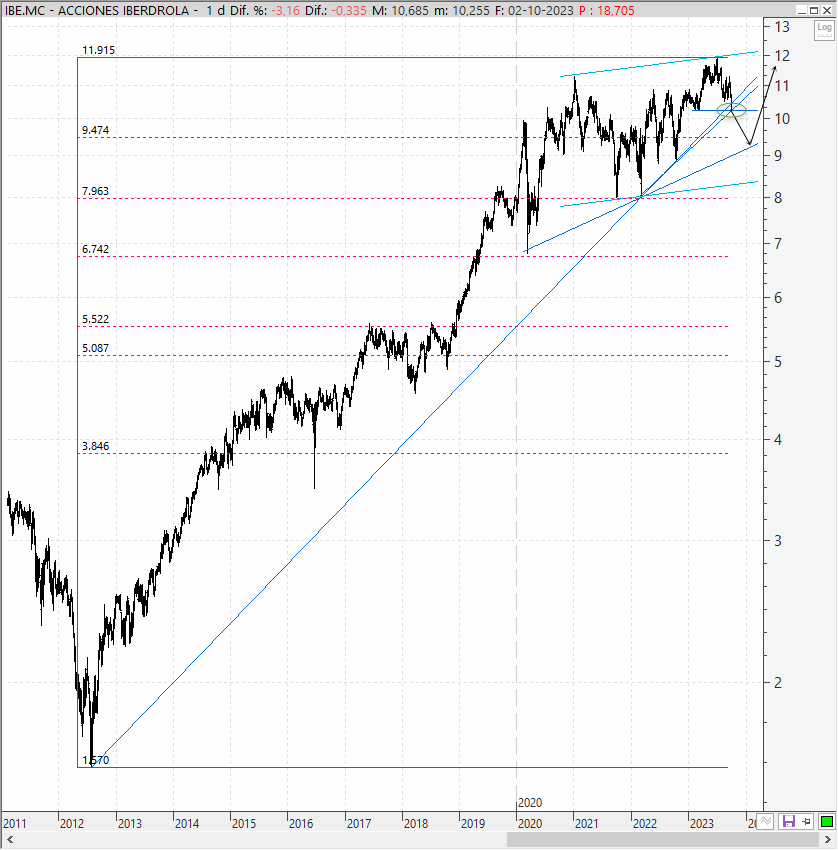This screenshot has height=850, width=838.
Task: Click the green ellipse marker on chart
Action: (731, 110)
